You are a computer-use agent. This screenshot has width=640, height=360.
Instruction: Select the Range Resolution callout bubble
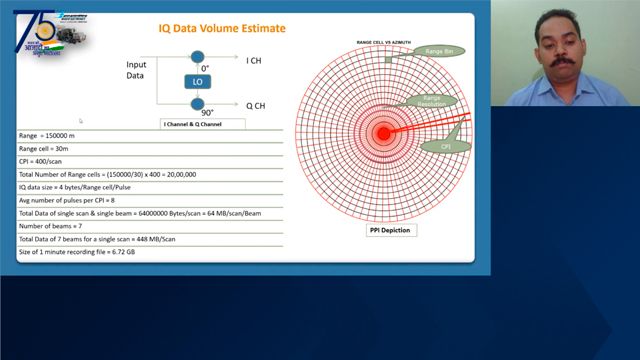tap(432, 101)
